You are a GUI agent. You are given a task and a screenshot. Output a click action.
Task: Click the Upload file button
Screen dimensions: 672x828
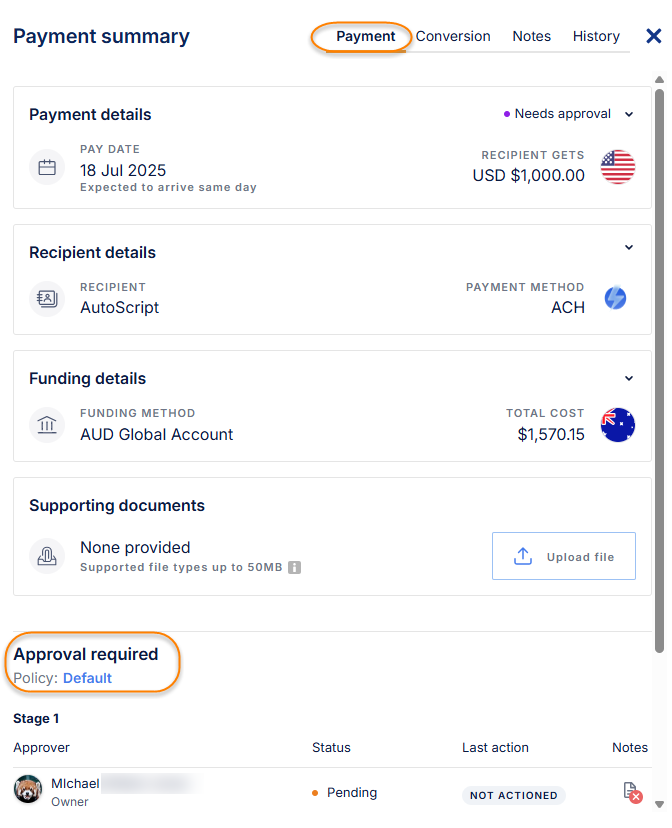click(x=564, y=556)
